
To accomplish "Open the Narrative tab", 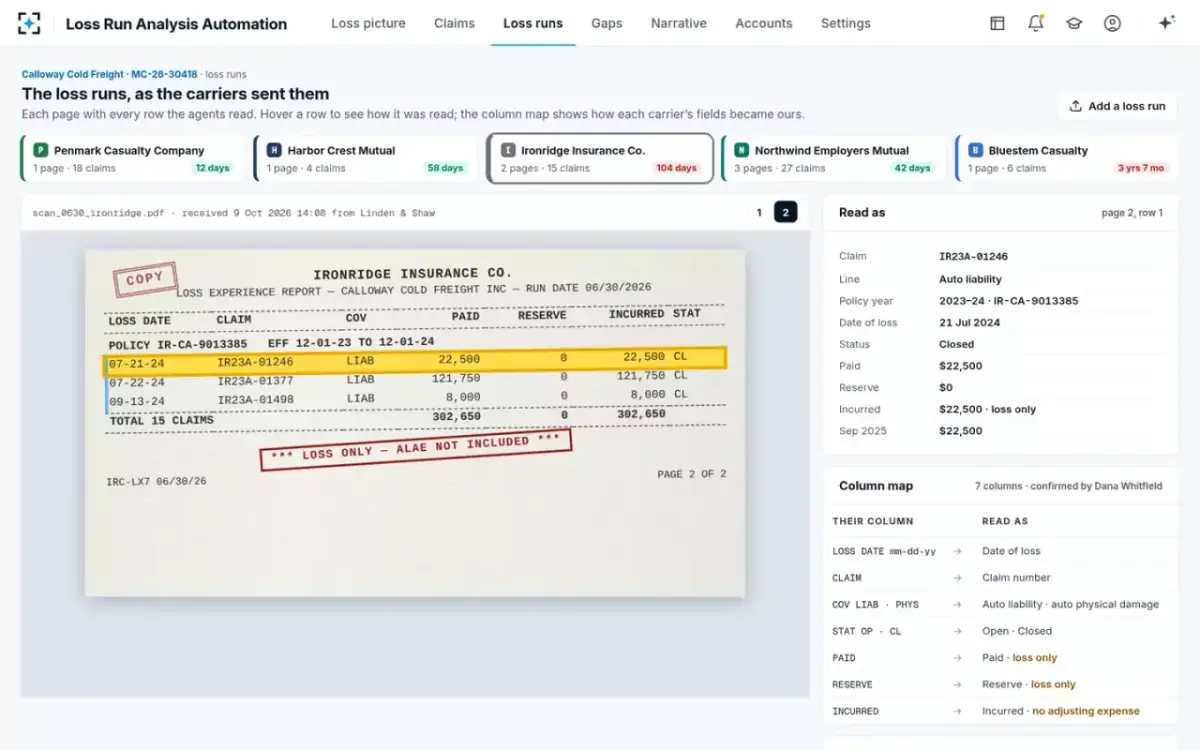I will click(x=679, y=23).
